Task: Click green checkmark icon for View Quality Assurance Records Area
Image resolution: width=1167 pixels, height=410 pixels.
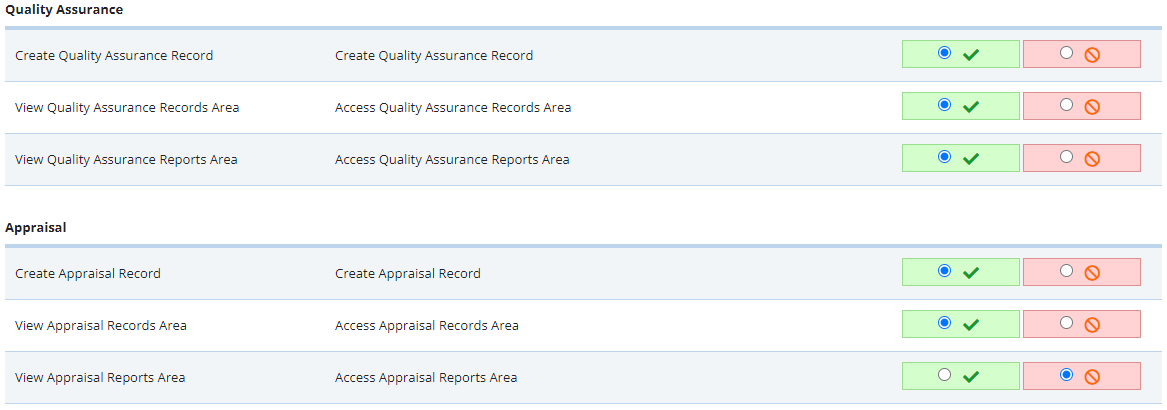Action: coord(970,107)
